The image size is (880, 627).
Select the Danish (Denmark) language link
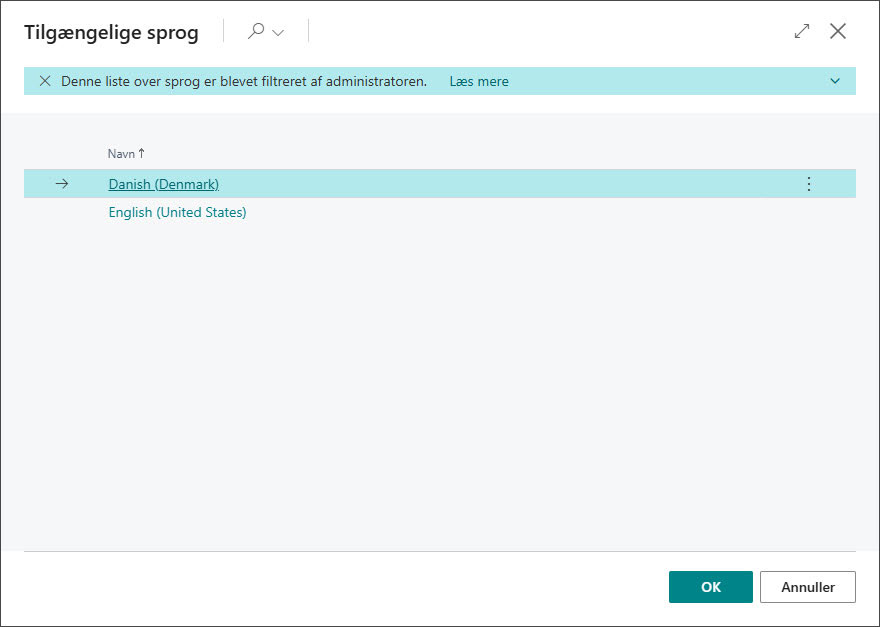click(163, 184)
